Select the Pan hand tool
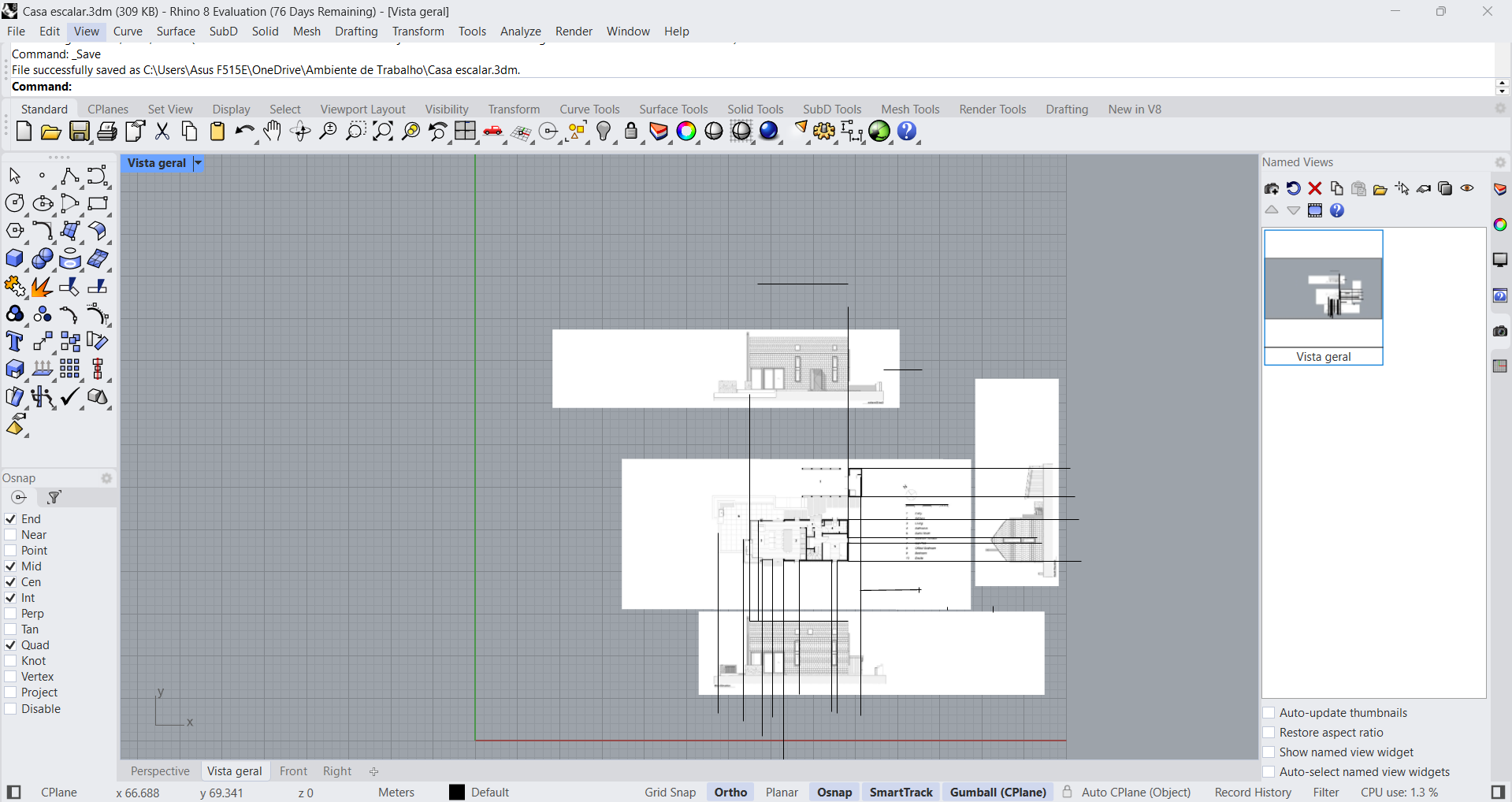 click(273, 132)
